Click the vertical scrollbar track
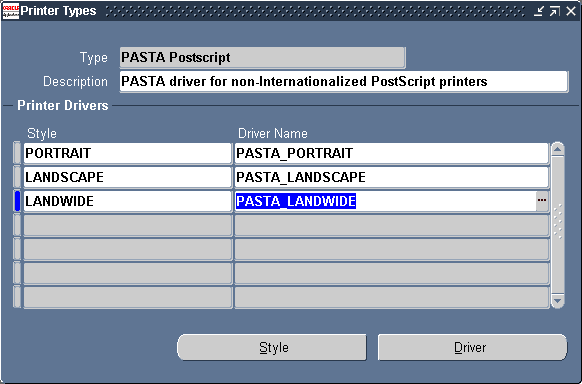The width and height of the screenshot is (582, 384). coord(558,225)
